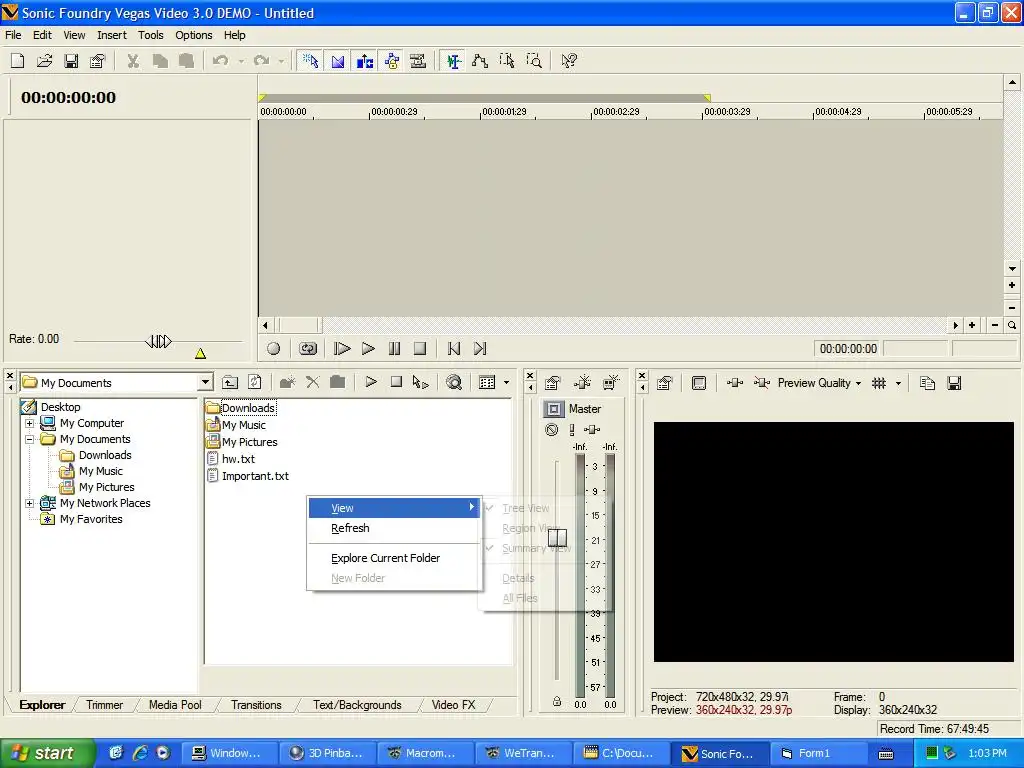Toggle Auto Ripple toolbar icon
The height and width of the screenshot is (768, 1024).
click(x=364, y=61)
